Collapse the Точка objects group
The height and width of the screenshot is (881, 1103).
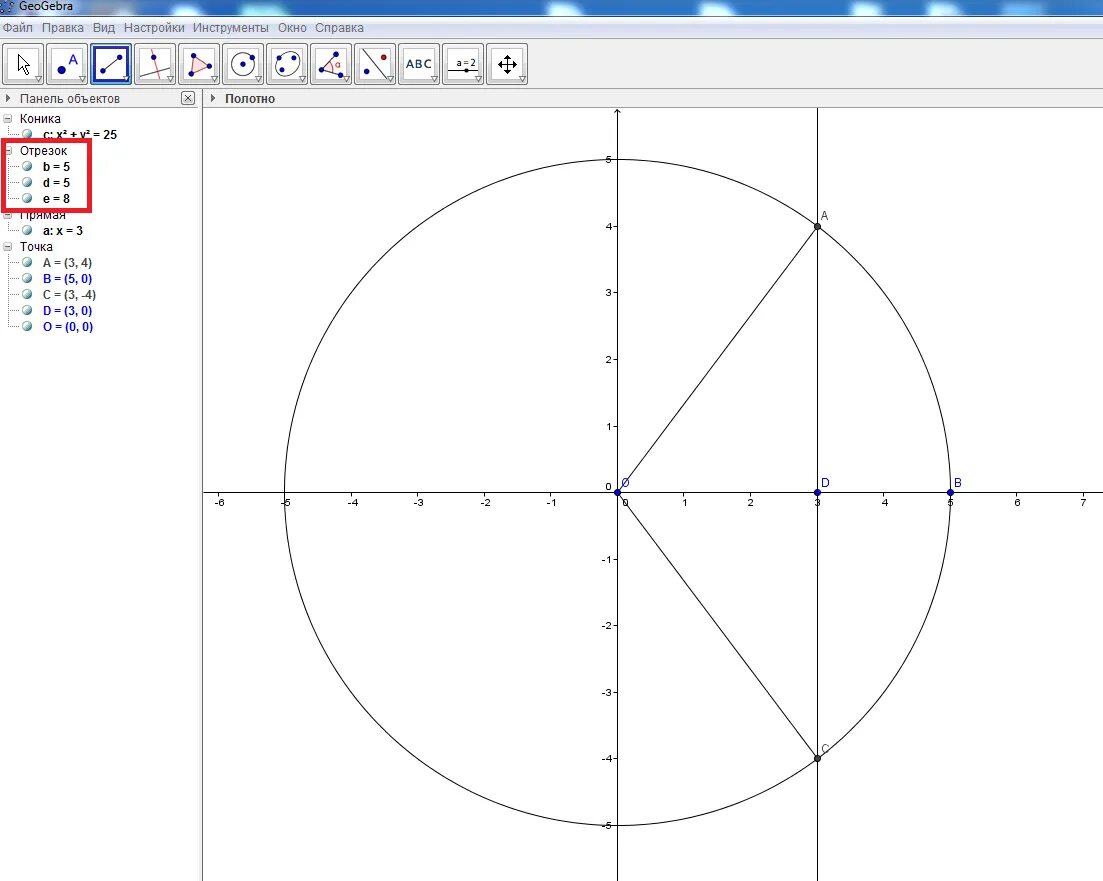(x=8, y=246)
